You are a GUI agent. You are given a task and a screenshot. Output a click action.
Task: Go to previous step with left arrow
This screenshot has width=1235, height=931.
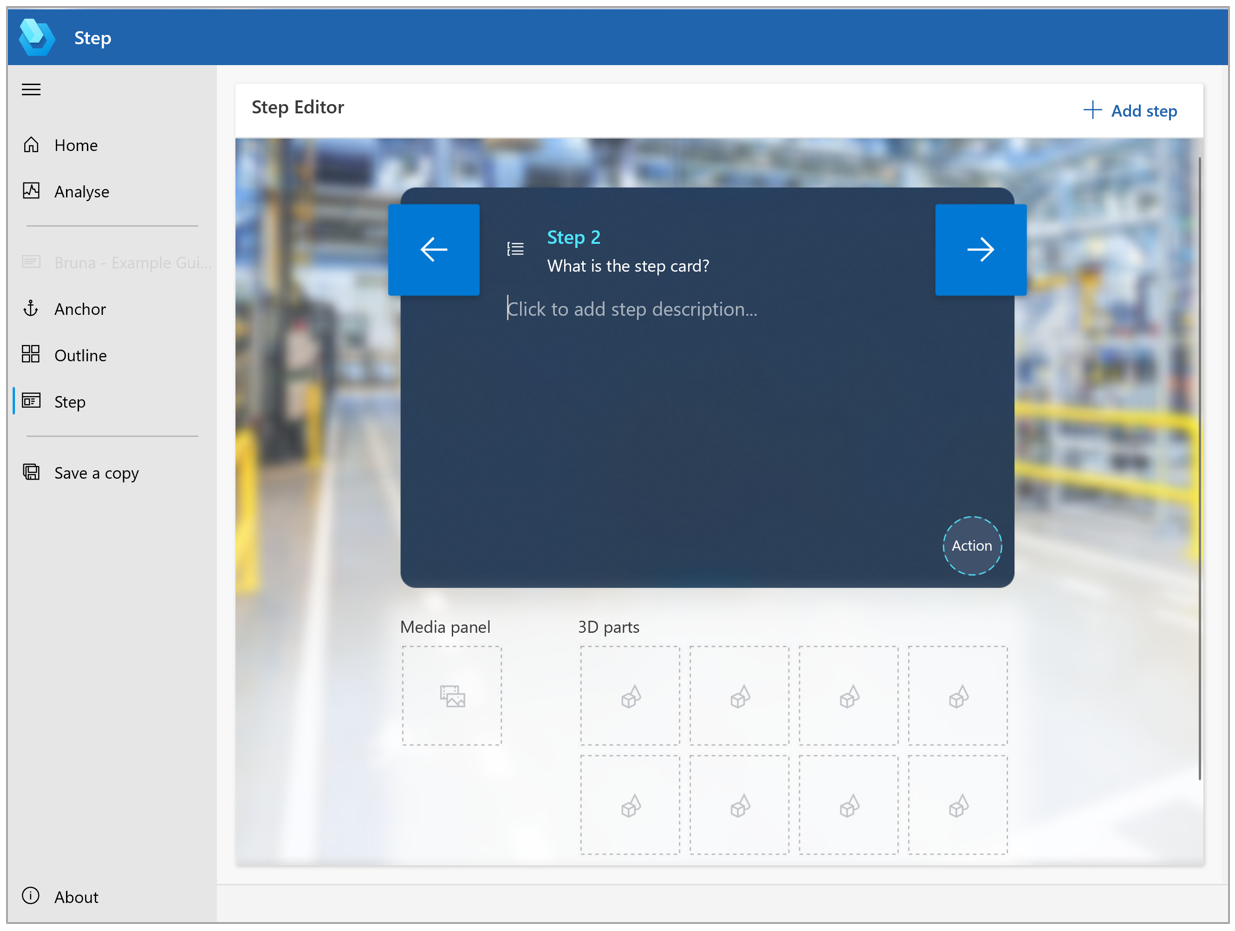tap(433, 250)
